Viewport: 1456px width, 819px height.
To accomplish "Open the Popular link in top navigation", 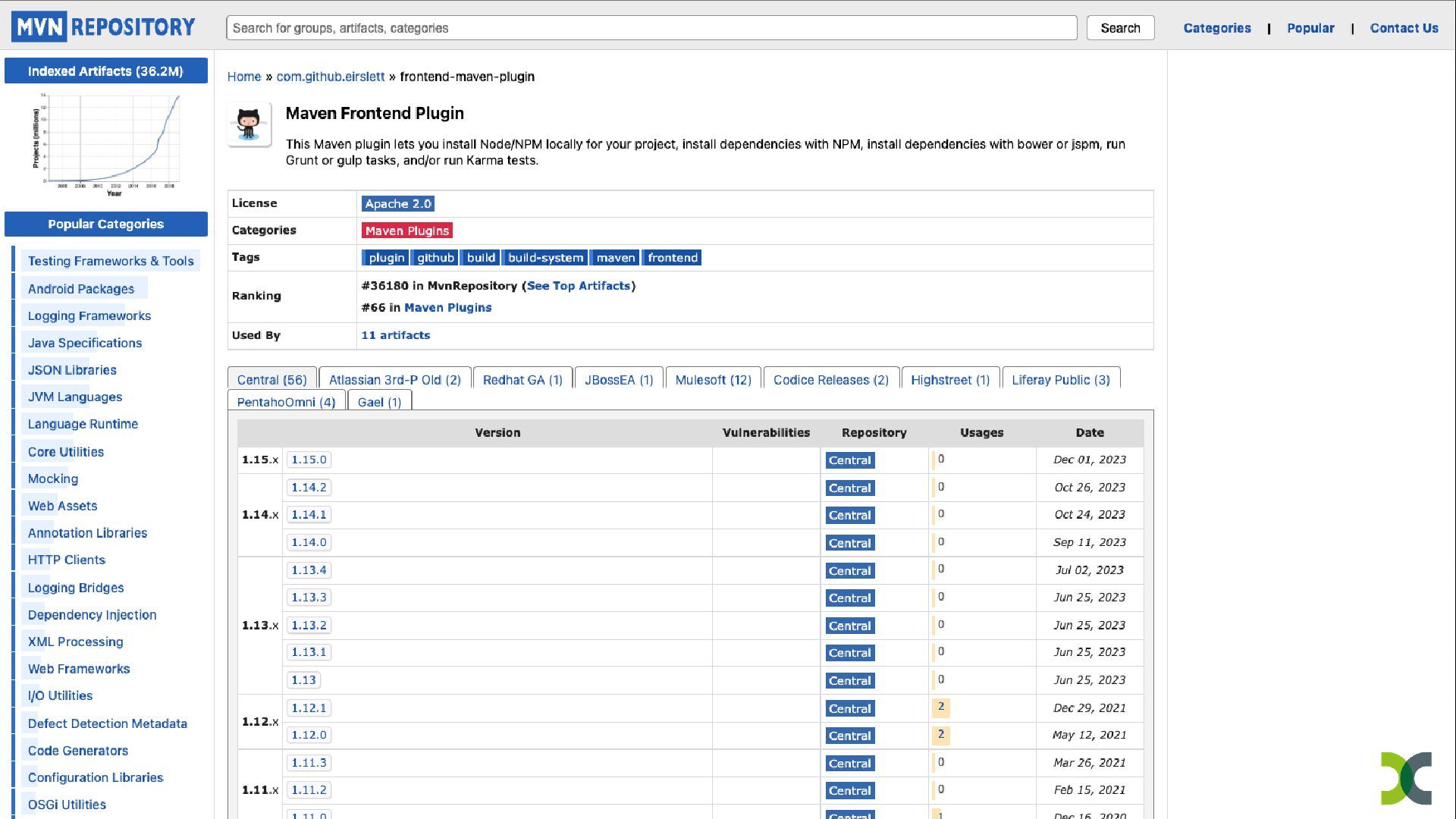I will (x=1310, y=28).
